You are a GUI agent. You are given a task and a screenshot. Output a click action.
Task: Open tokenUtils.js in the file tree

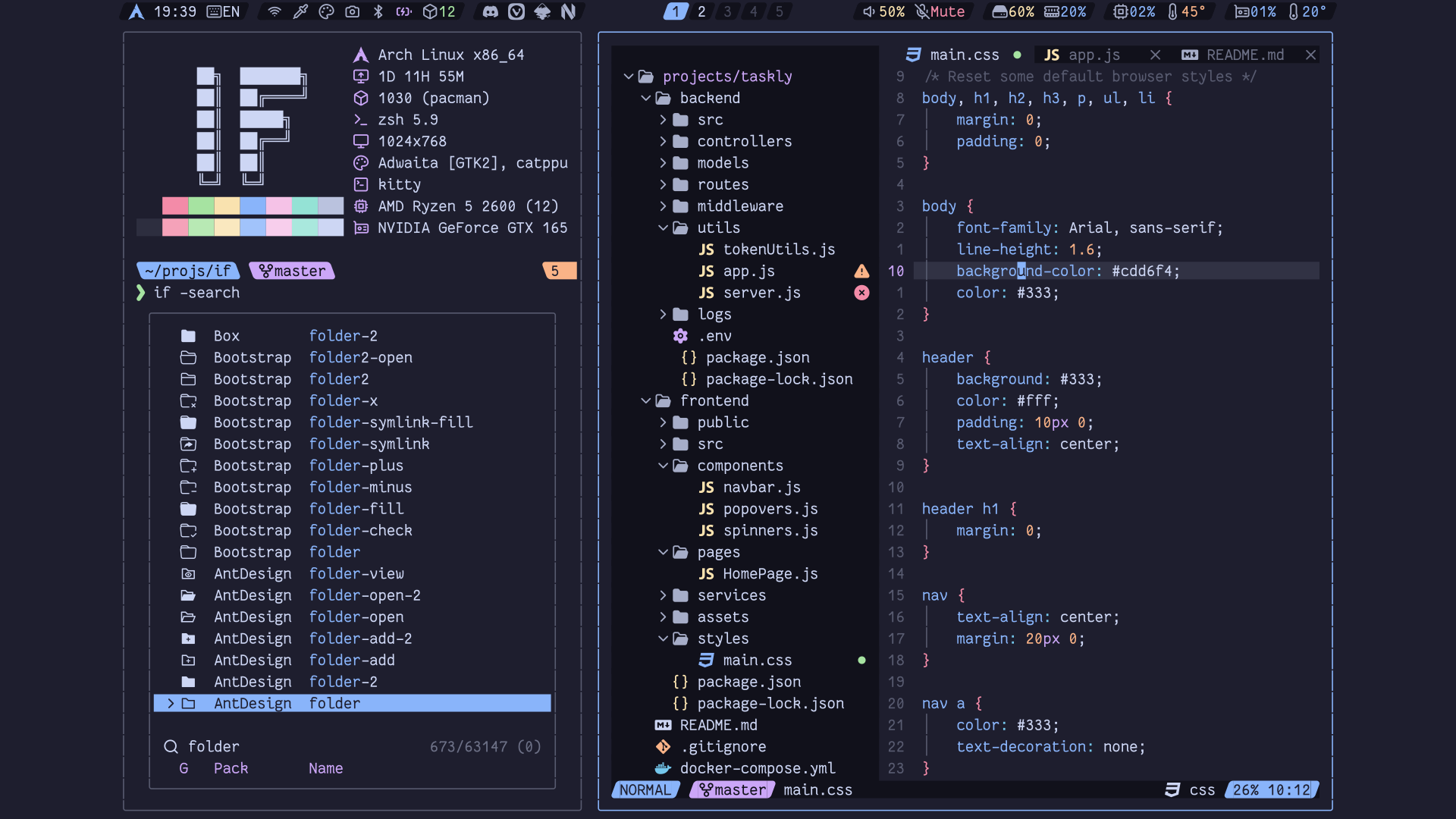tap(767, 249)
